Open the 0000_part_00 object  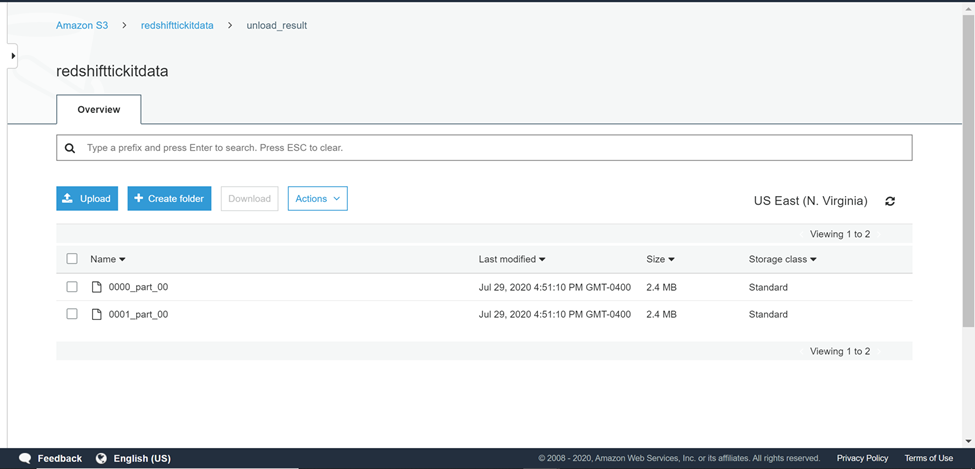tap(138, 287)
